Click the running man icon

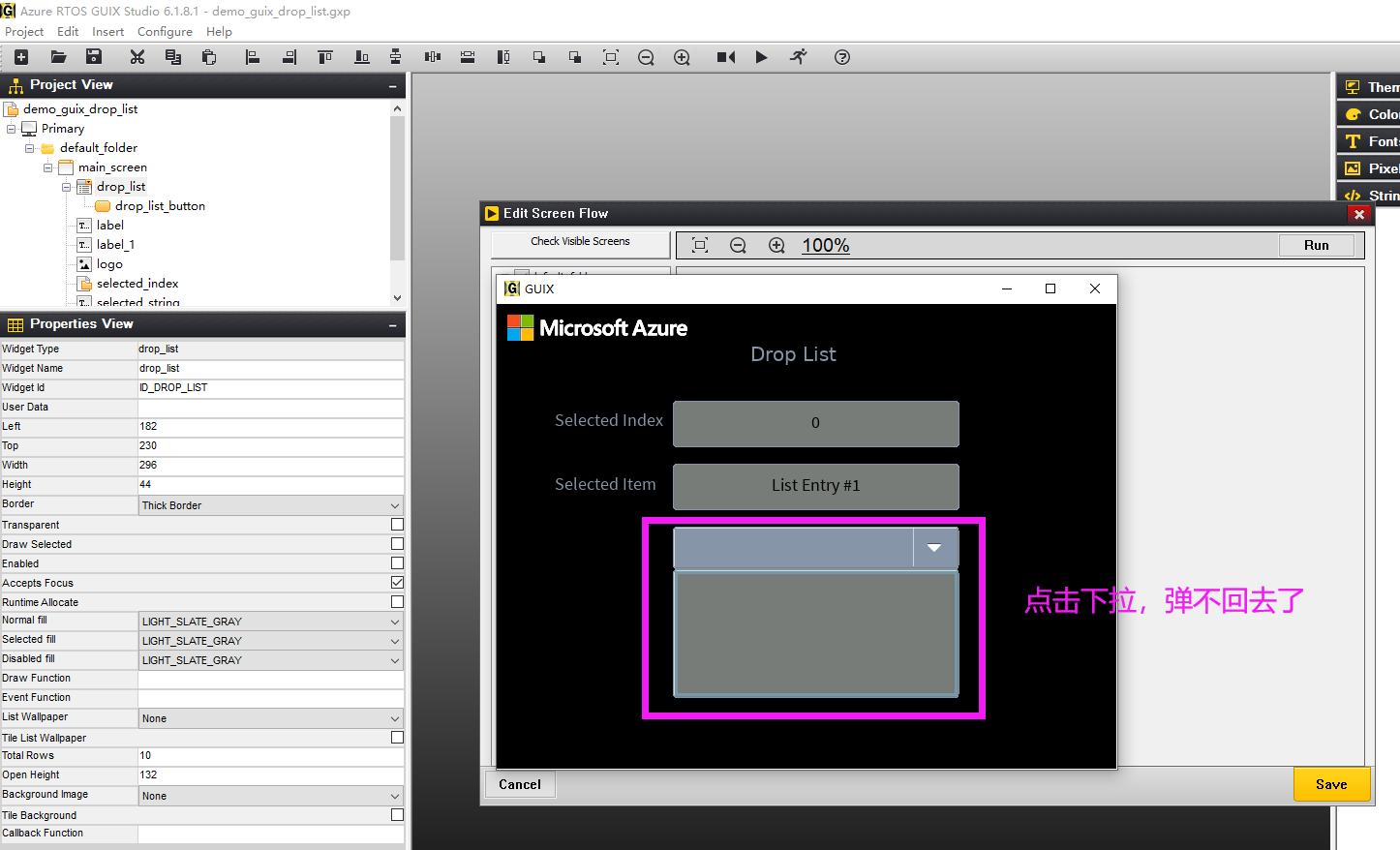pyautogui.click(x=798, y=57)
